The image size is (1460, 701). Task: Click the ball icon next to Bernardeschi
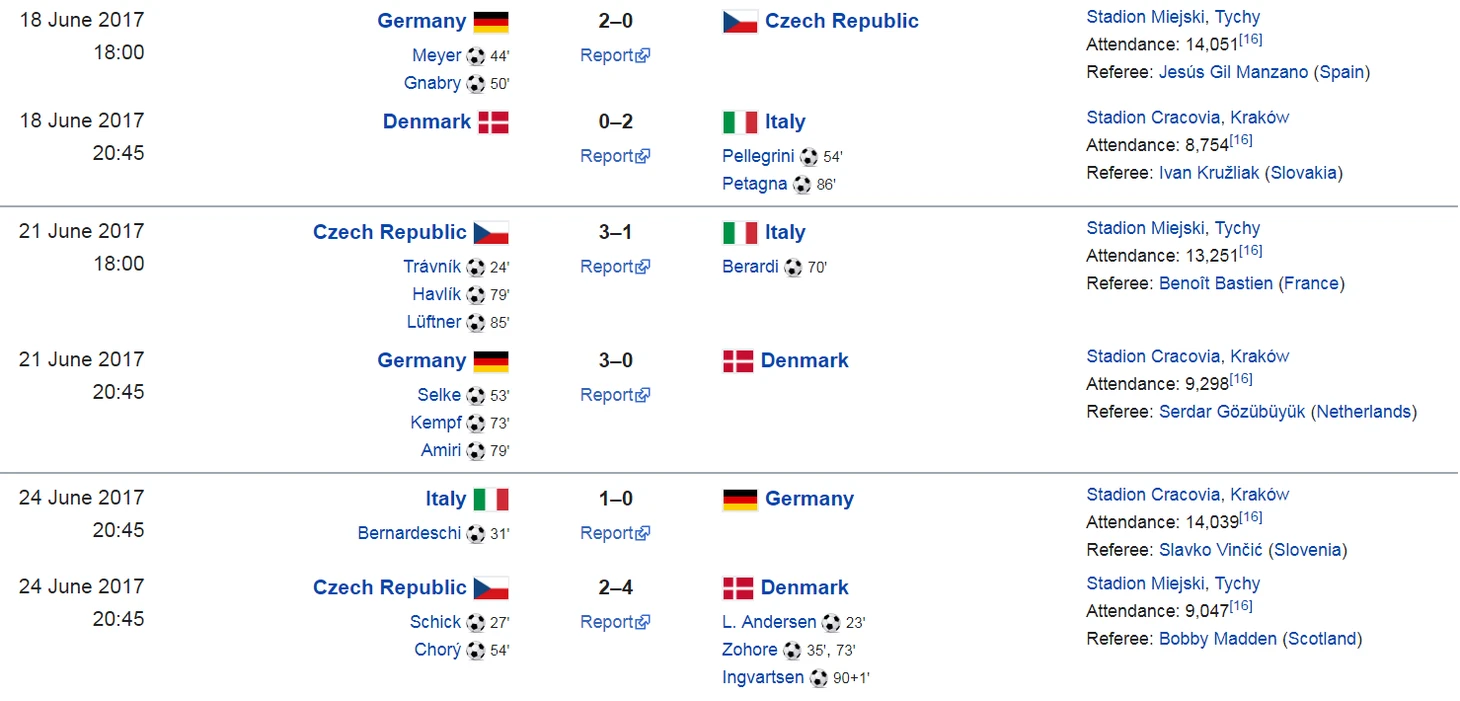(476, 534)
